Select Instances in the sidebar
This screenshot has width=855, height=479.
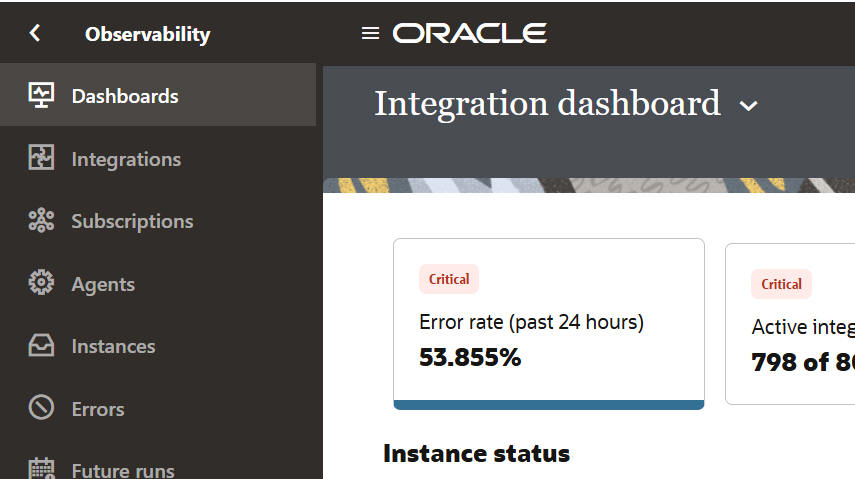click(x=113, y=346)
